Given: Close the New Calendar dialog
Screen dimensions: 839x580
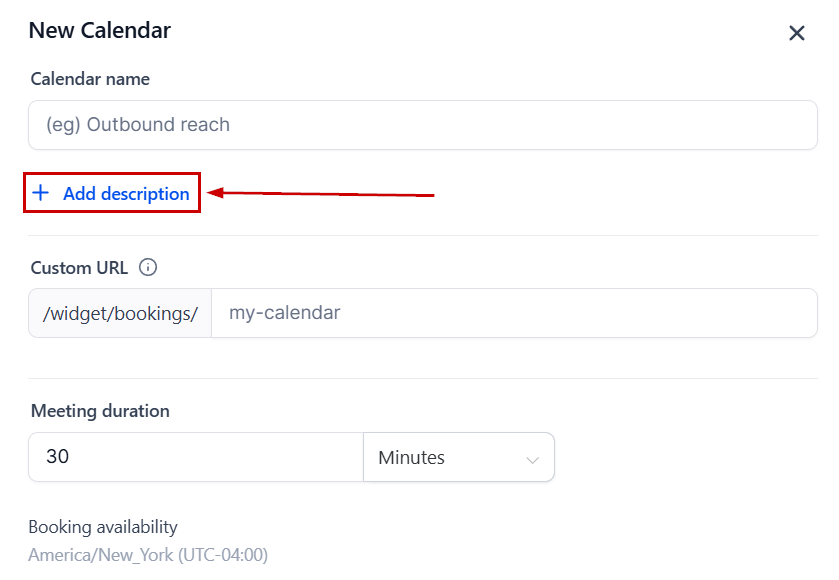Looking at the screenshot, I should (x=797, y=33).
